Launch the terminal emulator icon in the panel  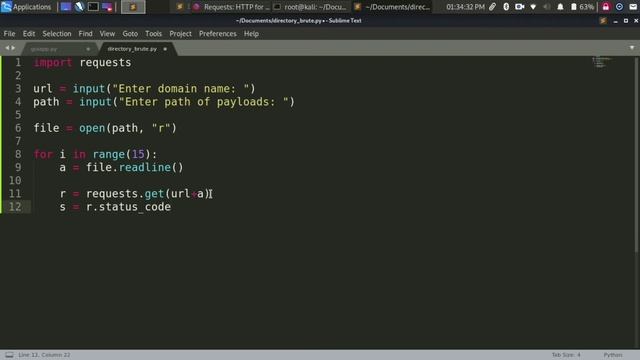pos(93,7)
